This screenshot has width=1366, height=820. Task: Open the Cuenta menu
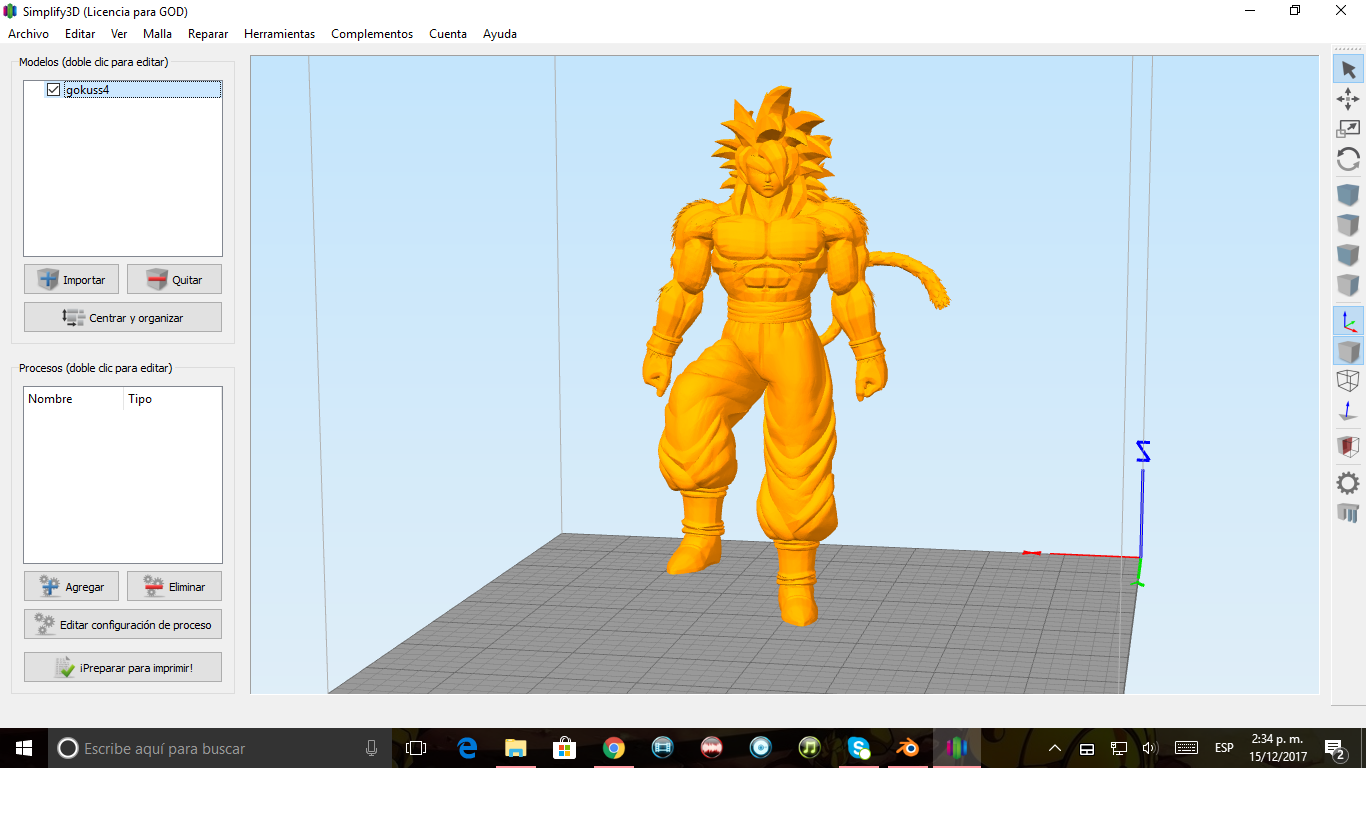[448, 34]
